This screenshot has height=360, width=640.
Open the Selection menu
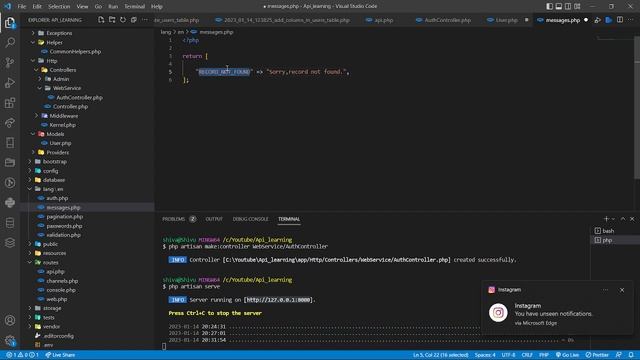59,6
